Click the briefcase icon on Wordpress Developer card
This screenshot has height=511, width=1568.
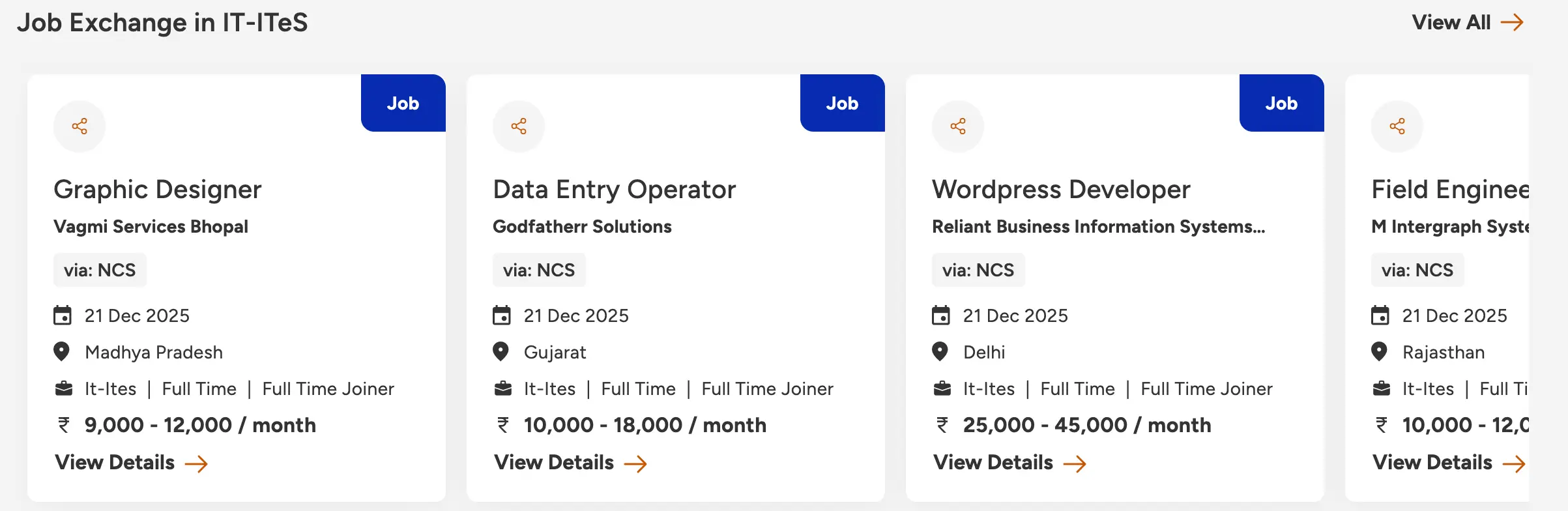point(940,387)
